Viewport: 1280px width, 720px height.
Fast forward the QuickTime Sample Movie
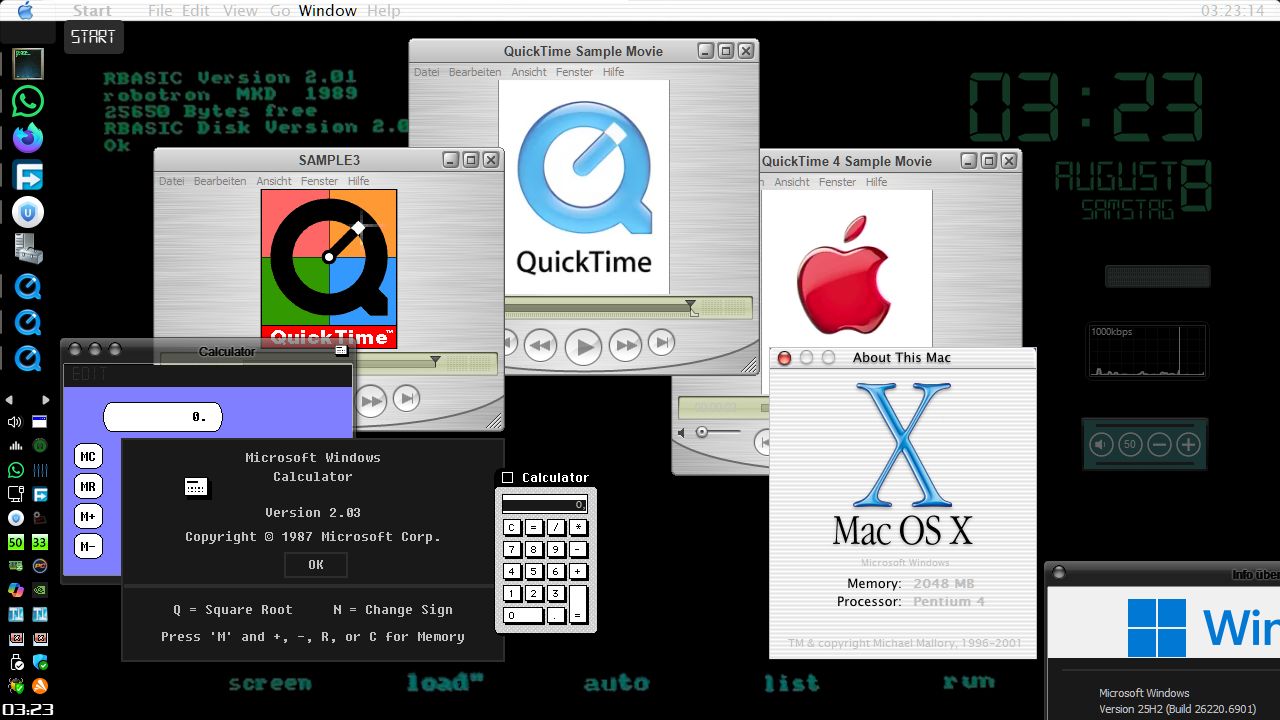[x=626, y=346]
